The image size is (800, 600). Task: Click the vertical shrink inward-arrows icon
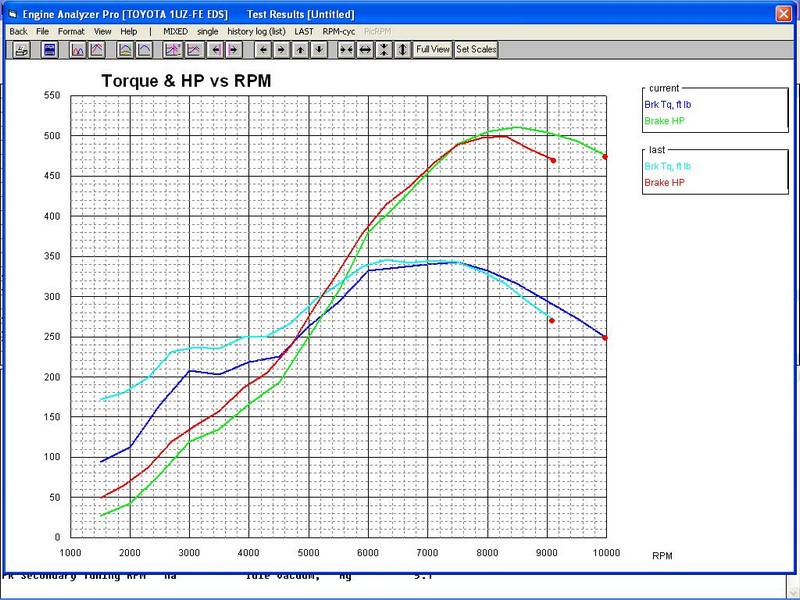[384, 49]
